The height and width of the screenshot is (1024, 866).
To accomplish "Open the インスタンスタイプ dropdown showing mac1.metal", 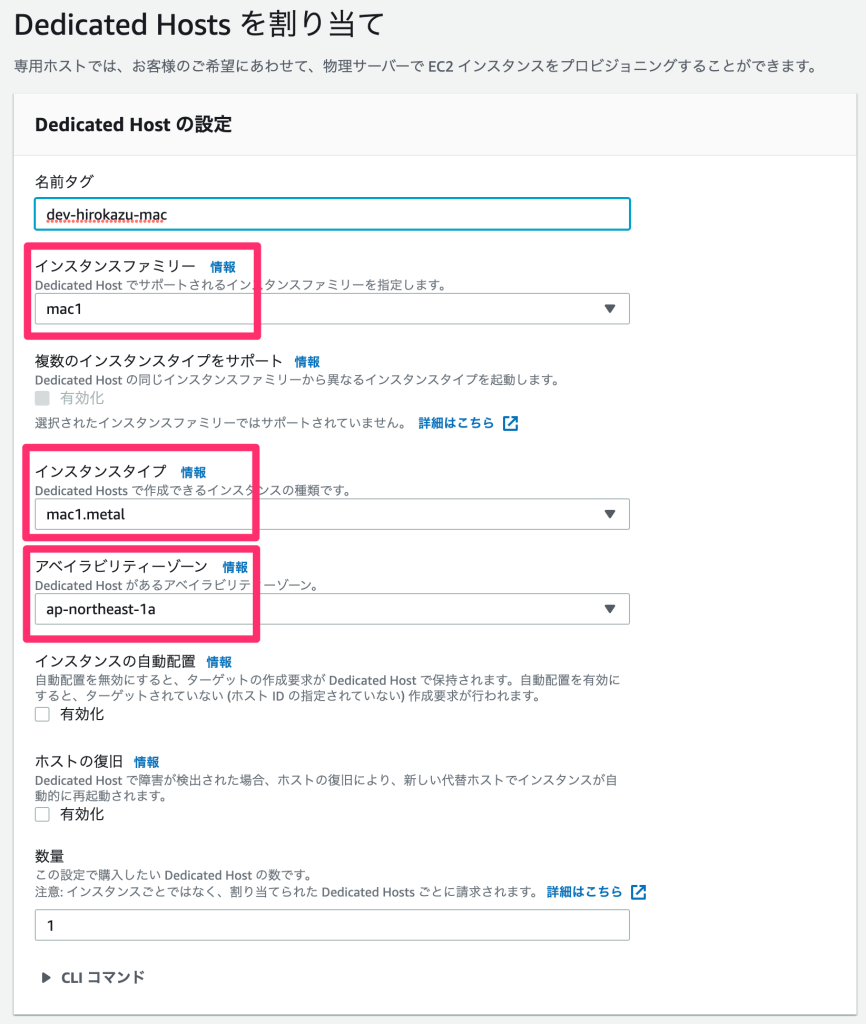I will point(332,515).
